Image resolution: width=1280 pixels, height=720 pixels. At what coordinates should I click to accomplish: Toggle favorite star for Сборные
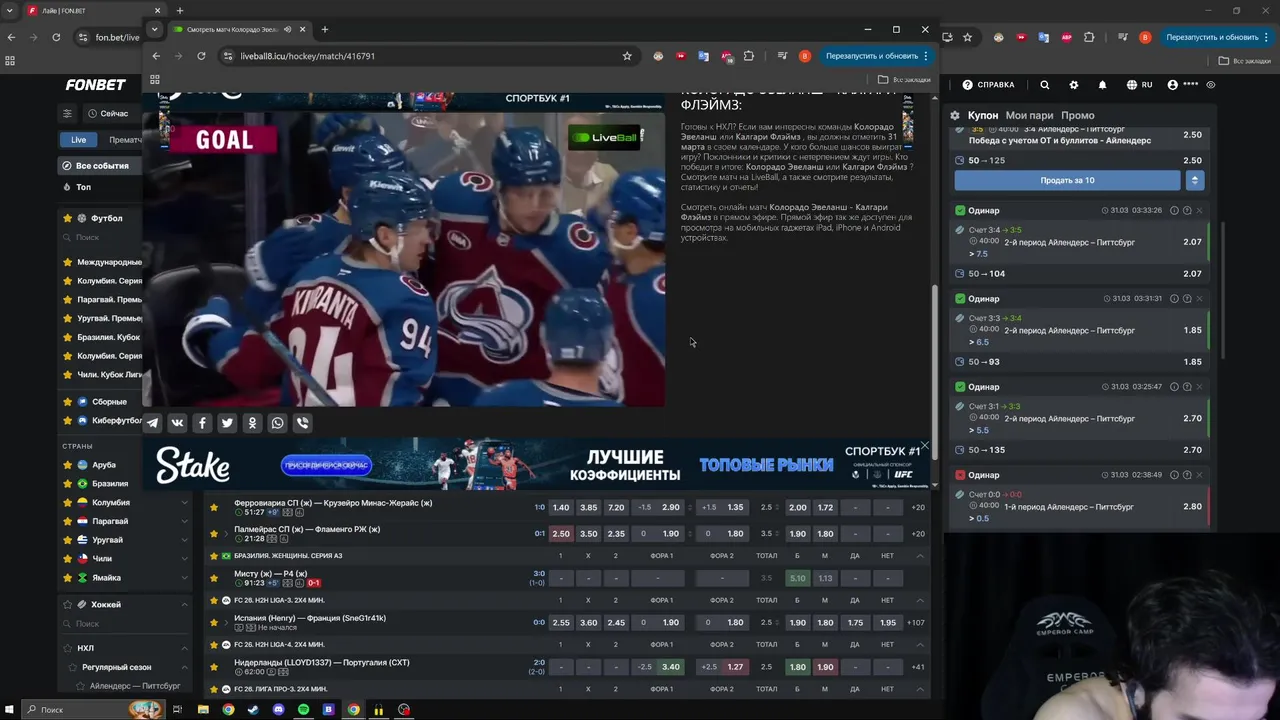[68, 402]
